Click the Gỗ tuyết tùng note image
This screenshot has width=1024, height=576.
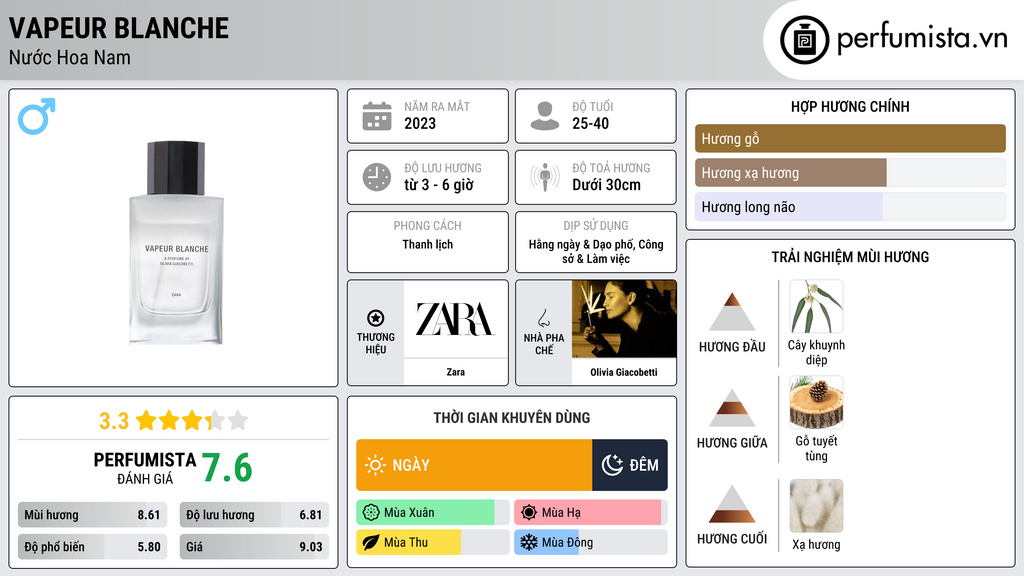click(816, 402)
